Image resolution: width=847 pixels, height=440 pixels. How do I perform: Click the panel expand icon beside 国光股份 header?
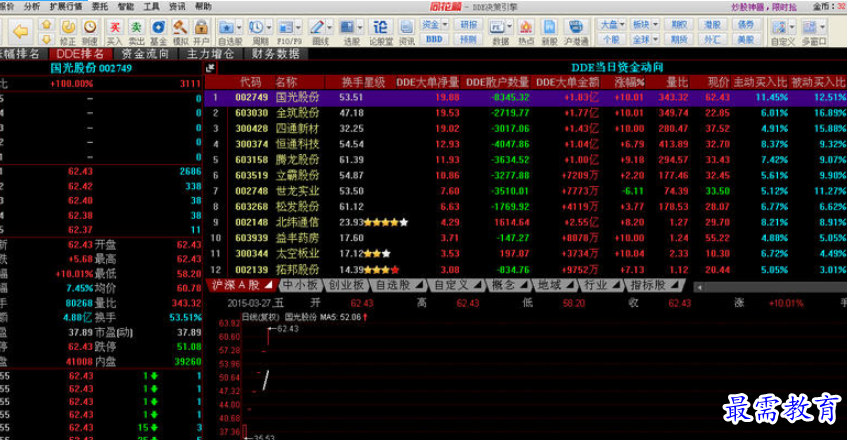click(210, 67)
